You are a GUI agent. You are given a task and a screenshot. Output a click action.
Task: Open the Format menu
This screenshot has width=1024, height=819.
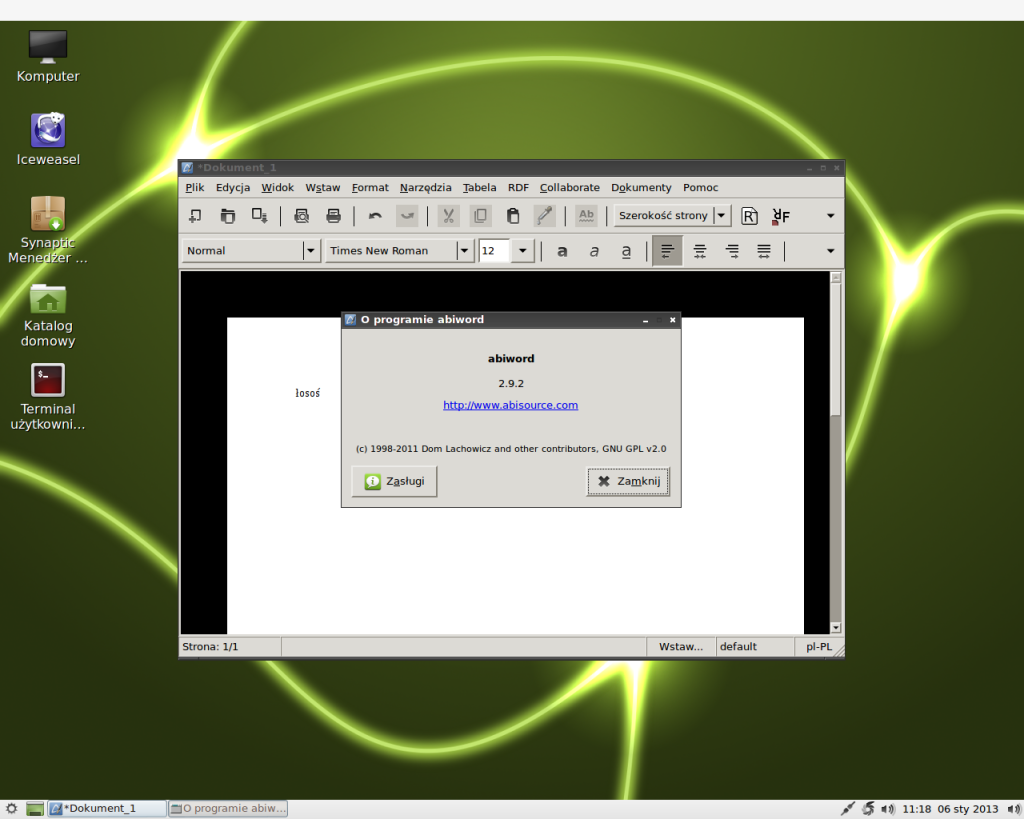(x=370, y=187)
